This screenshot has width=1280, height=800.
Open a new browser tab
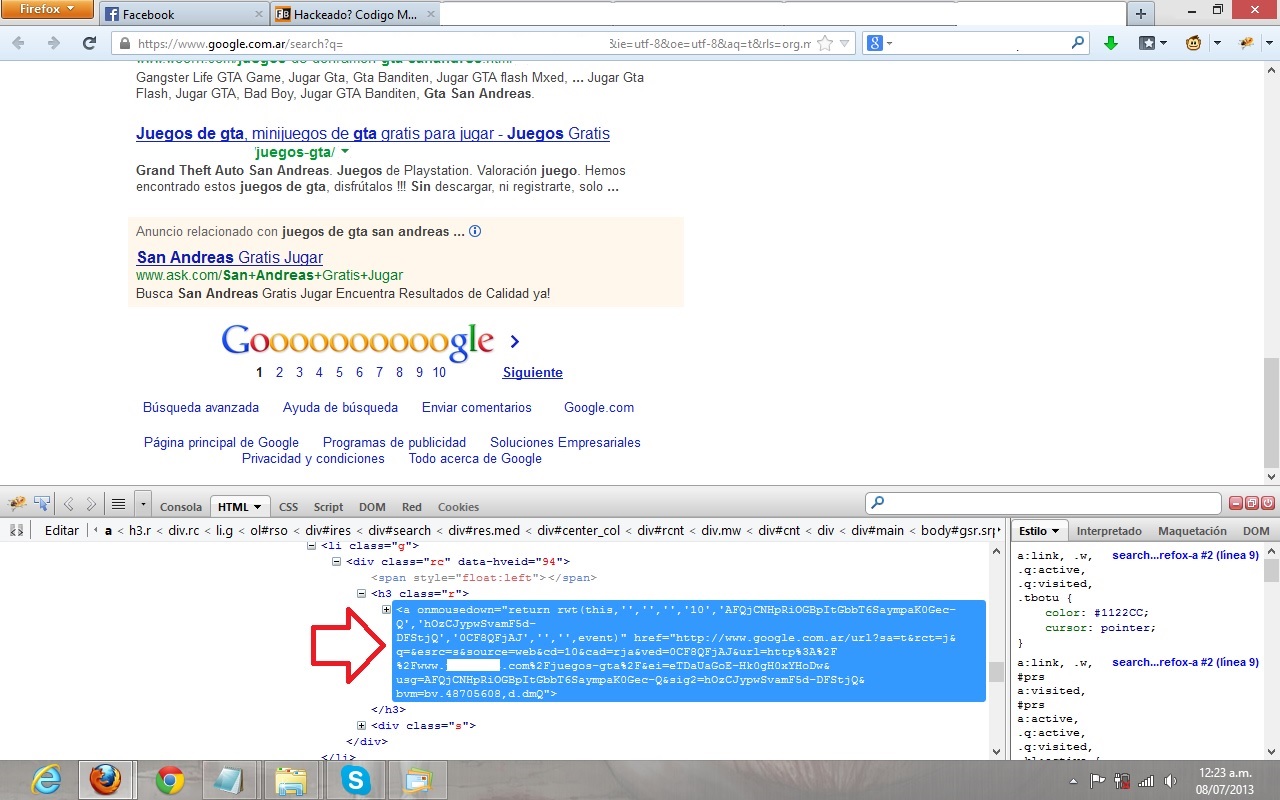point(1140,14)
